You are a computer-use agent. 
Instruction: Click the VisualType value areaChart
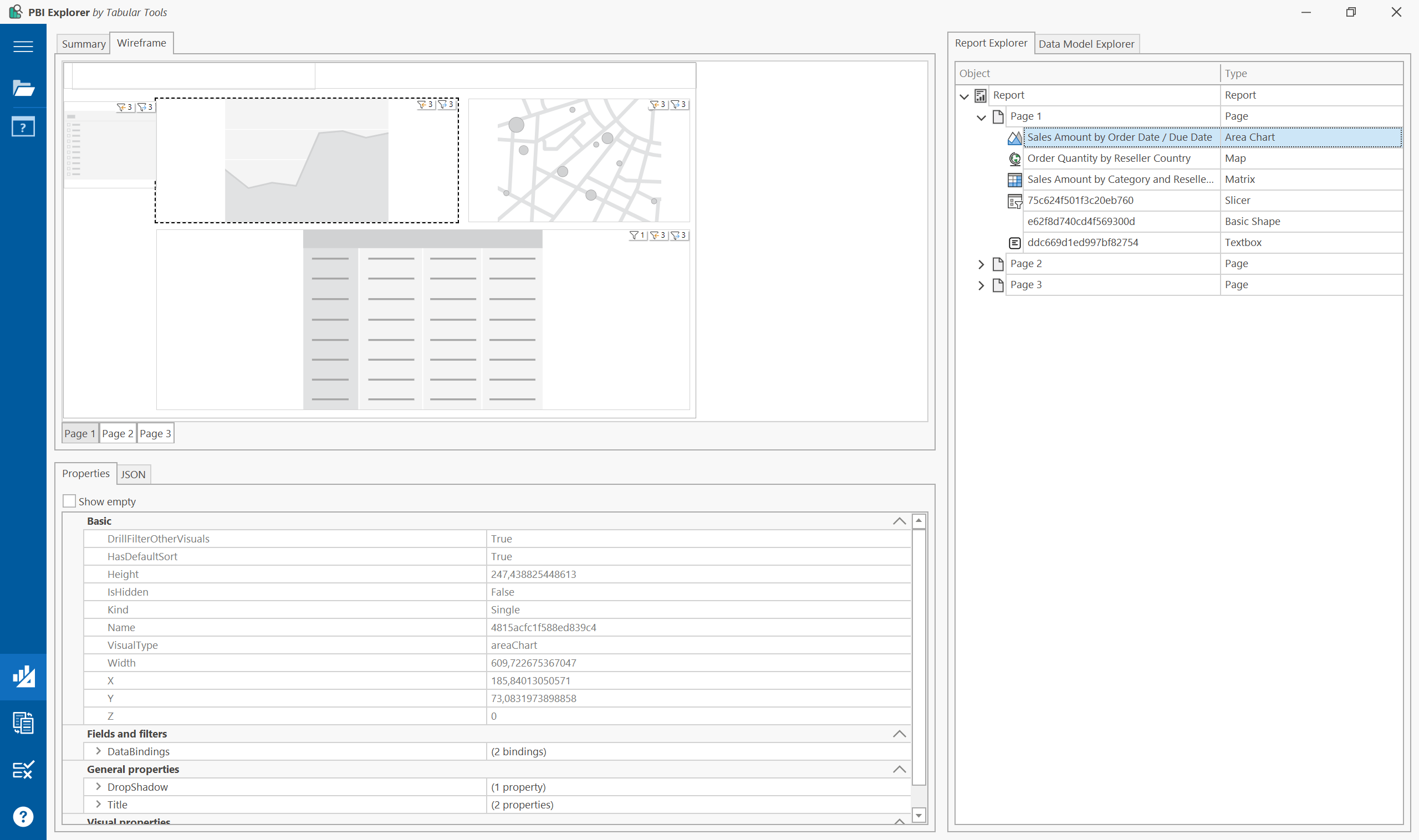point(698,645)
